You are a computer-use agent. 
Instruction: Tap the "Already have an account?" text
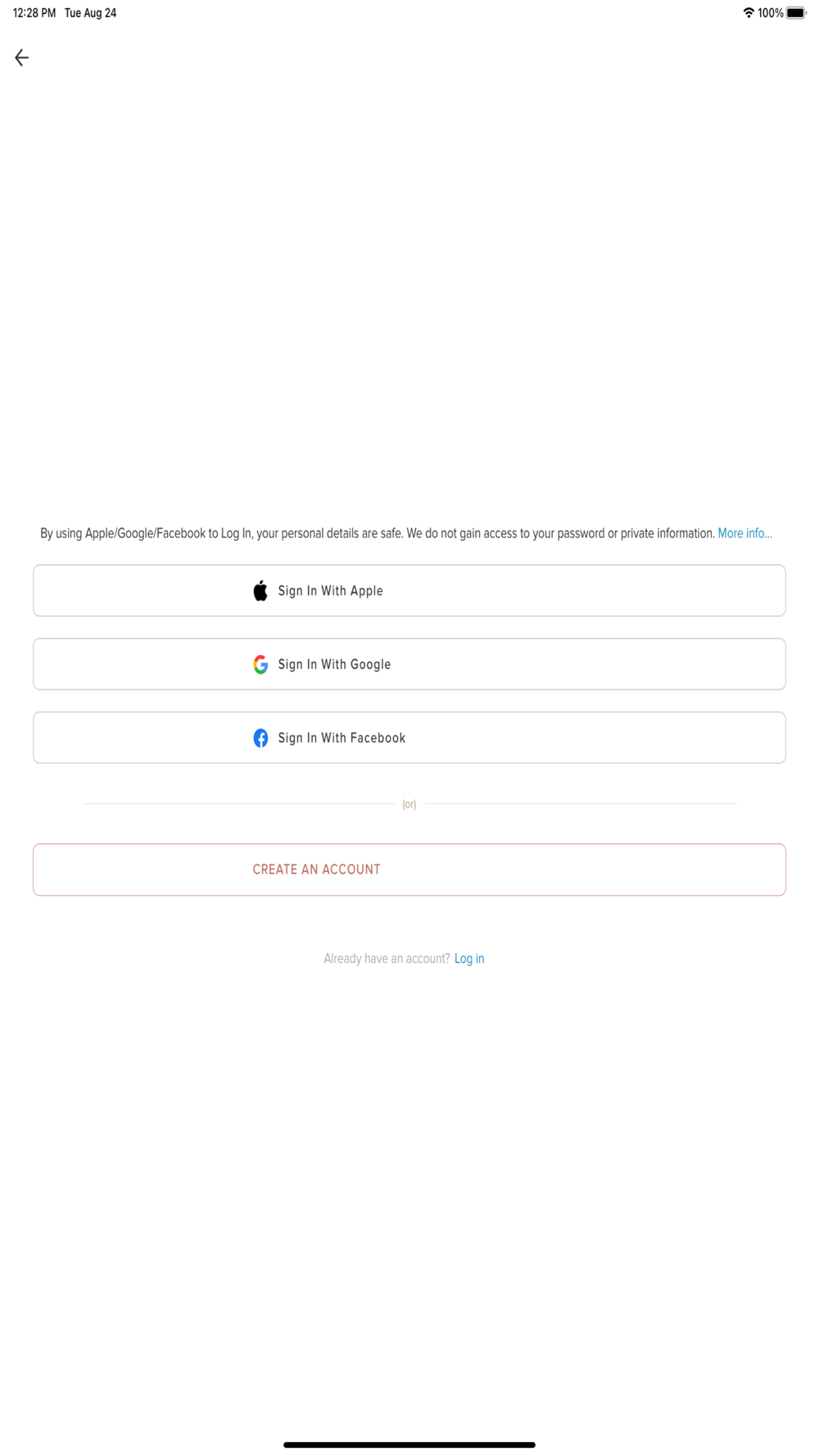(x=387, y=958)
